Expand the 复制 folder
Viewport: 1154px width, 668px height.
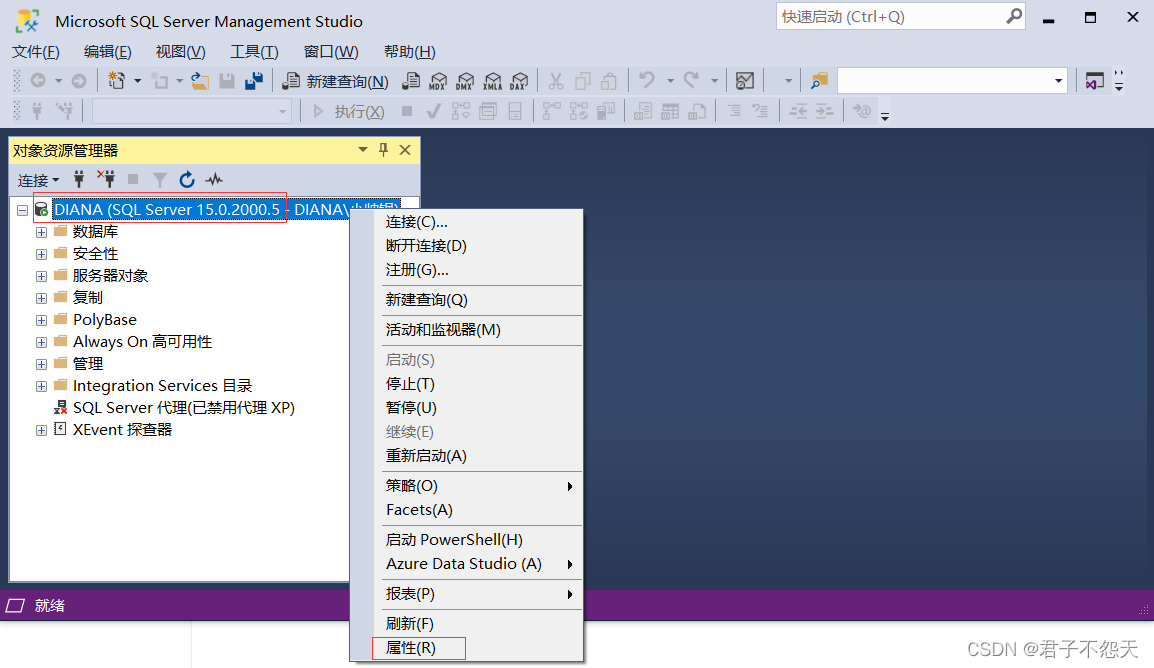click(x=41, y=298)
